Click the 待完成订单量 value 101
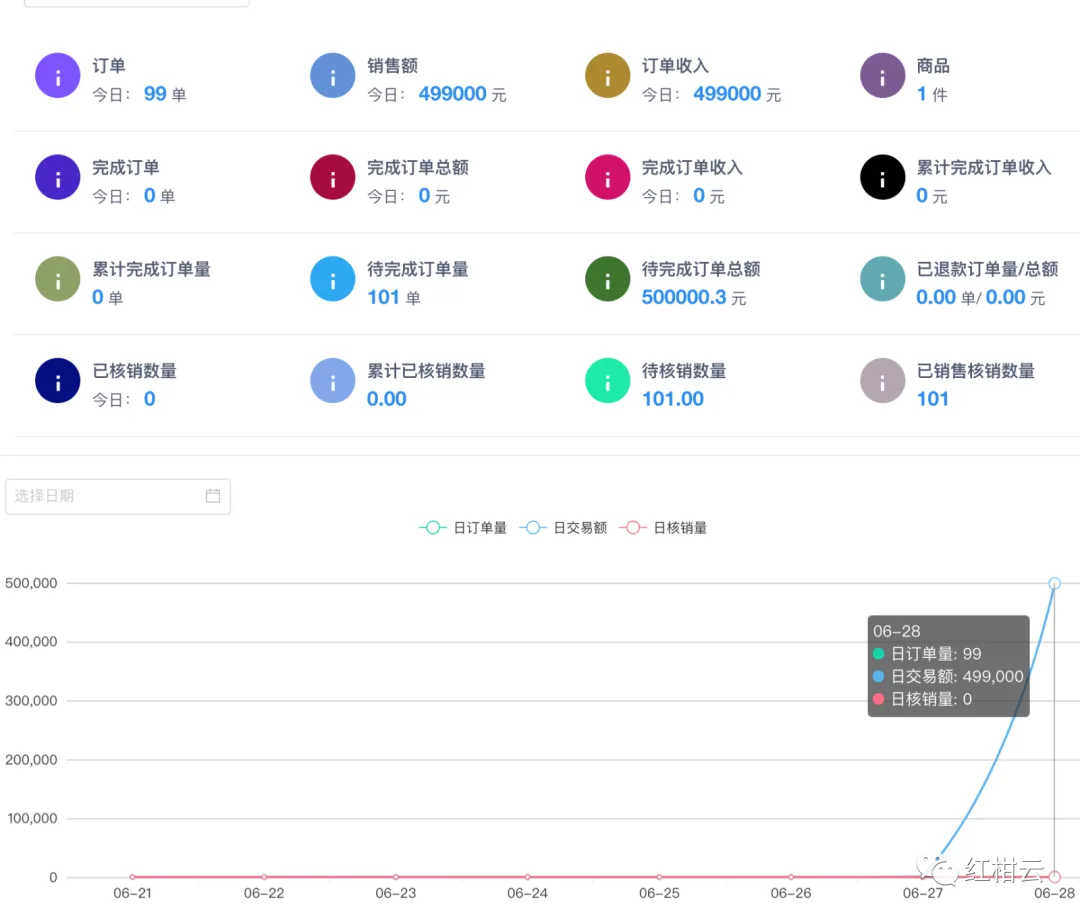Screen dimensions: 1080x918 [384, 297]
